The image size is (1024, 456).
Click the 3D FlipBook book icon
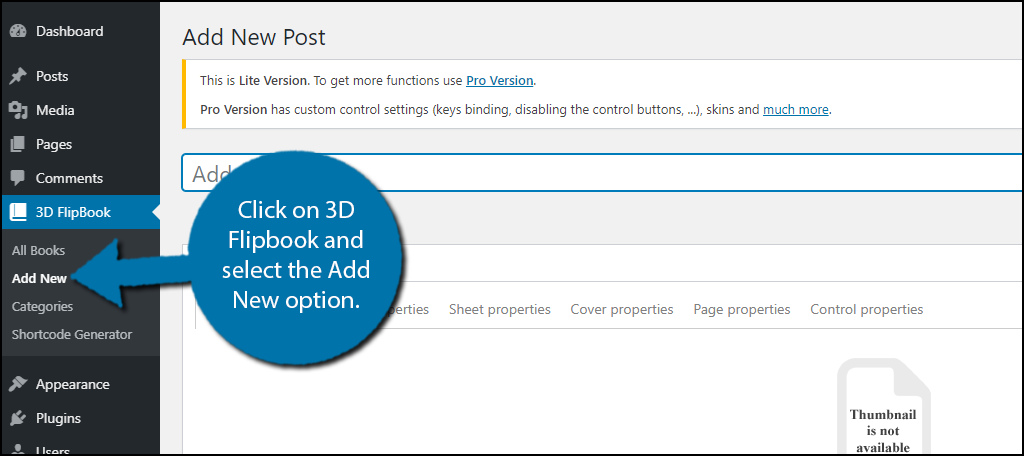point(18,212)
